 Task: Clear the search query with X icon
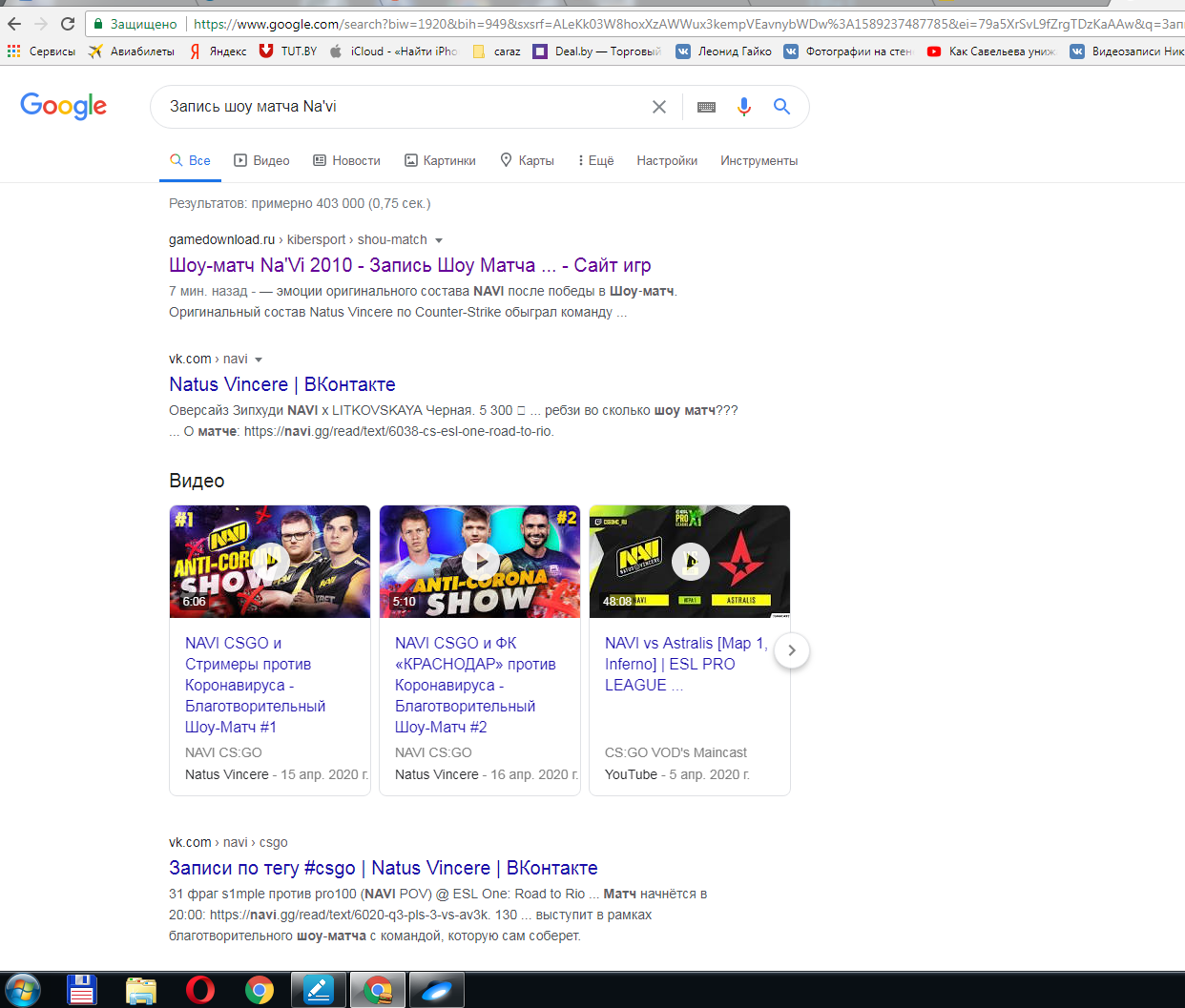coord(658,107)
